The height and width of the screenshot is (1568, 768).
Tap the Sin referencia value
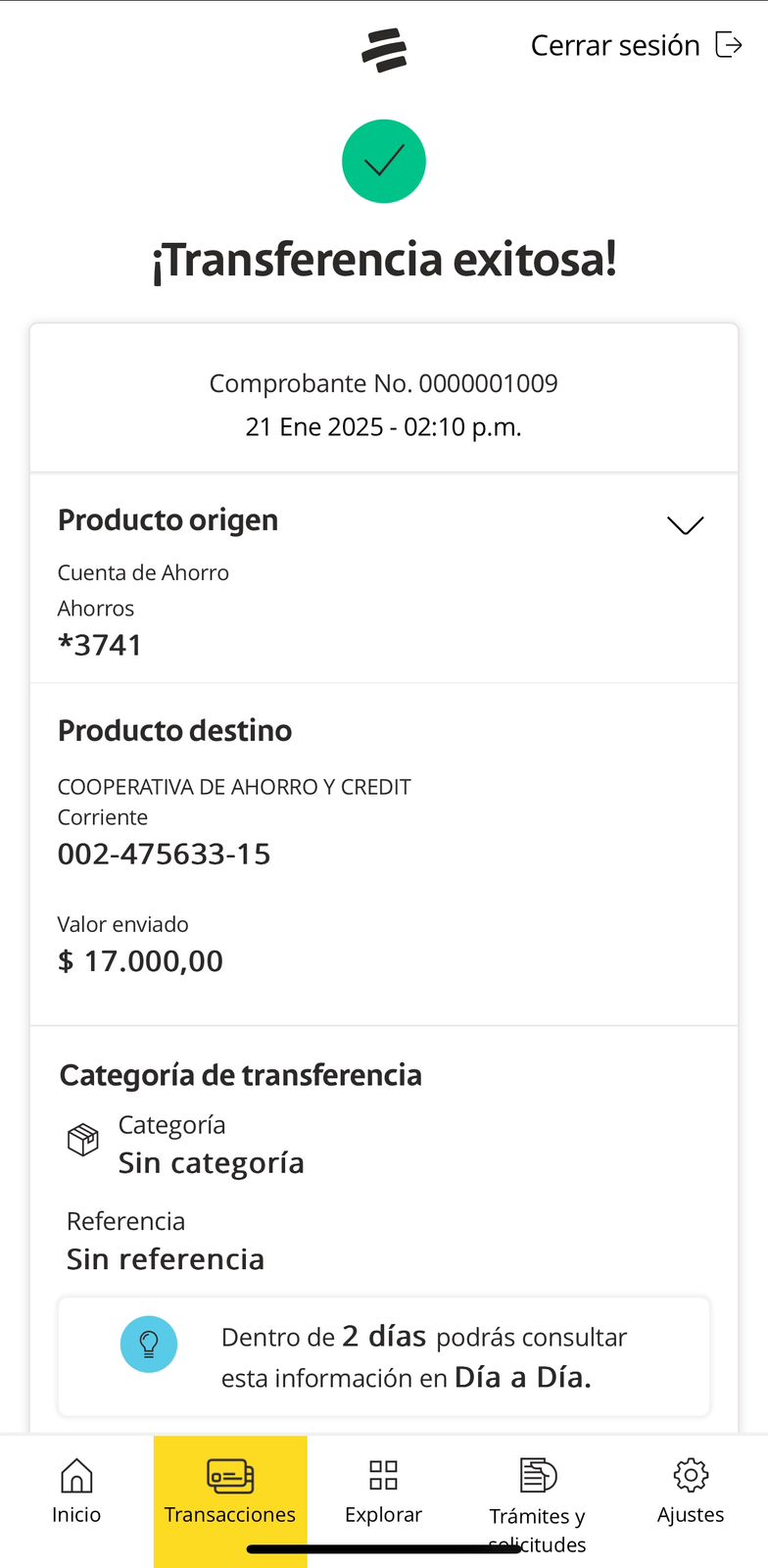(166, 1259)
